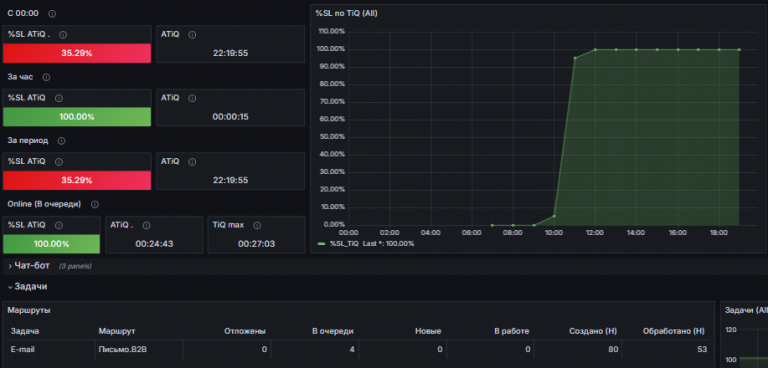Screen dimensions: 768x368
Task: Sort table by Задача column
Action: (x=25, y=331)
